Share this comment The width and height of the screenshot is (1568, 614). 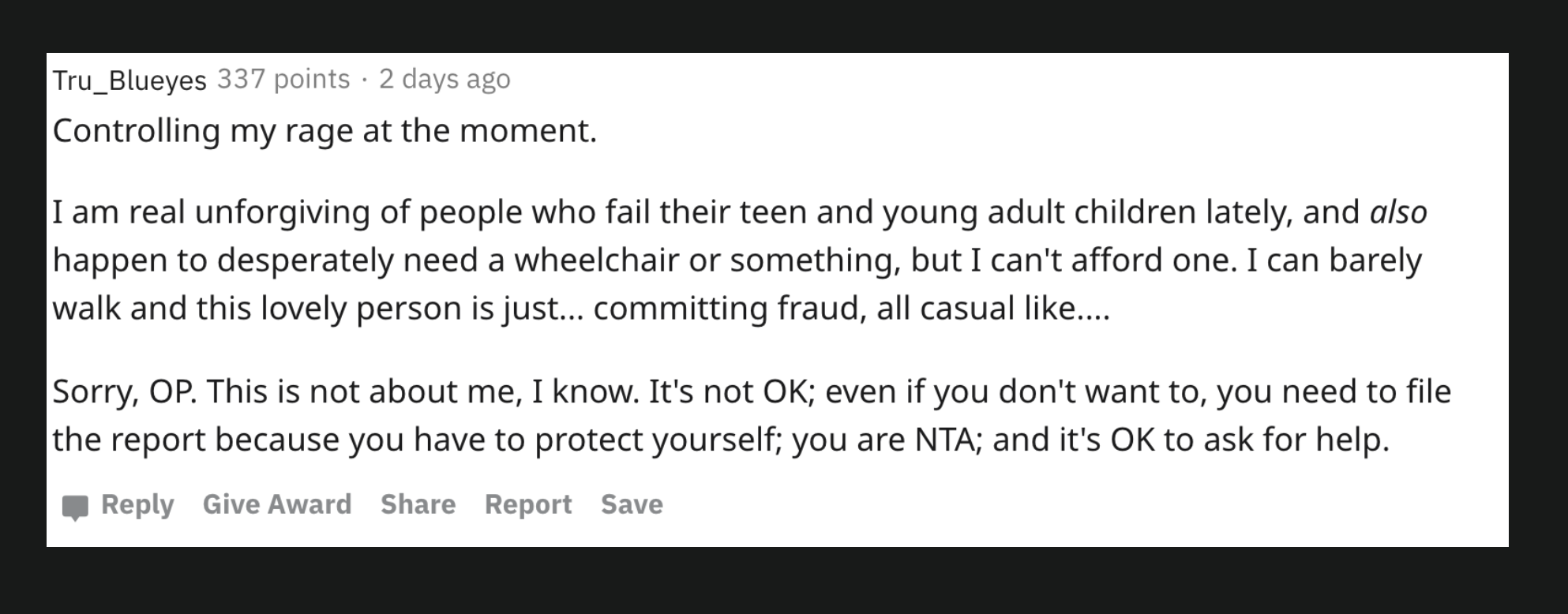point(418,504)
